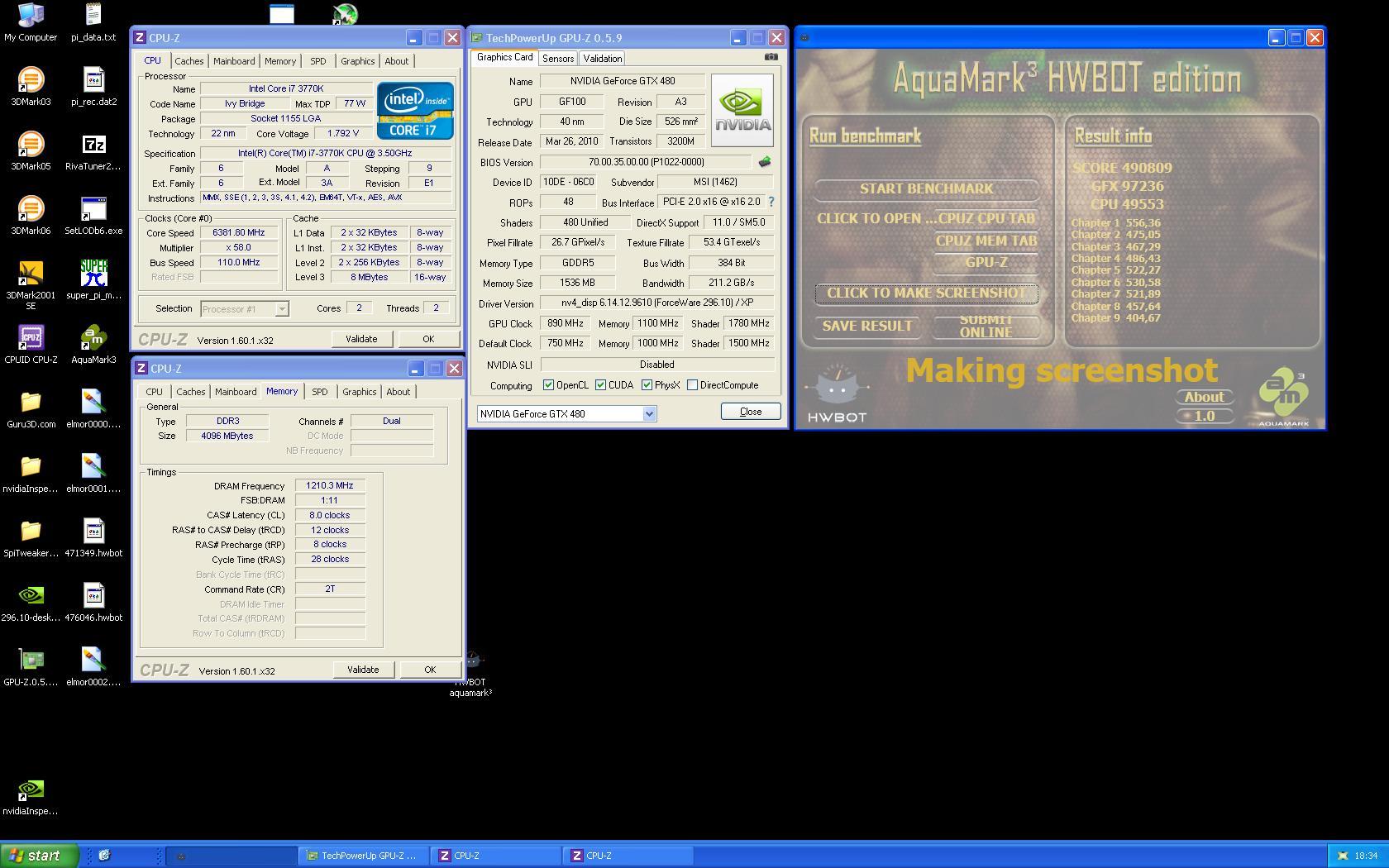The image size is (1389, 868).
Task: Click SAVE RESULT in AquaMark
Action: point(866,326)
